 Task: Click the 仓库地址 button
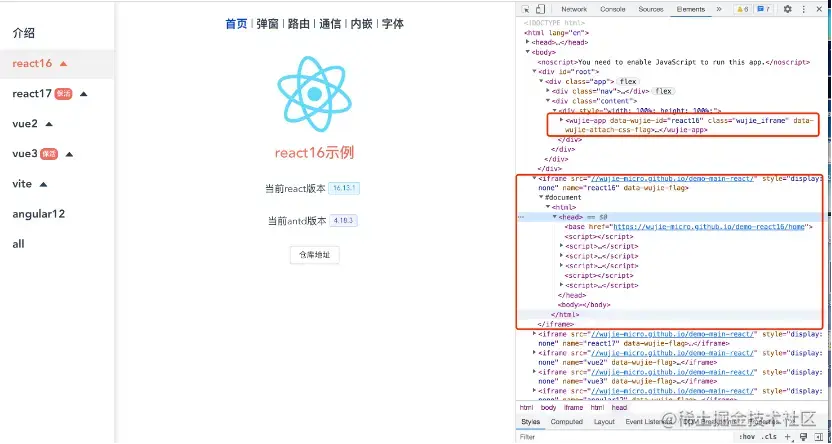[315, 255]
